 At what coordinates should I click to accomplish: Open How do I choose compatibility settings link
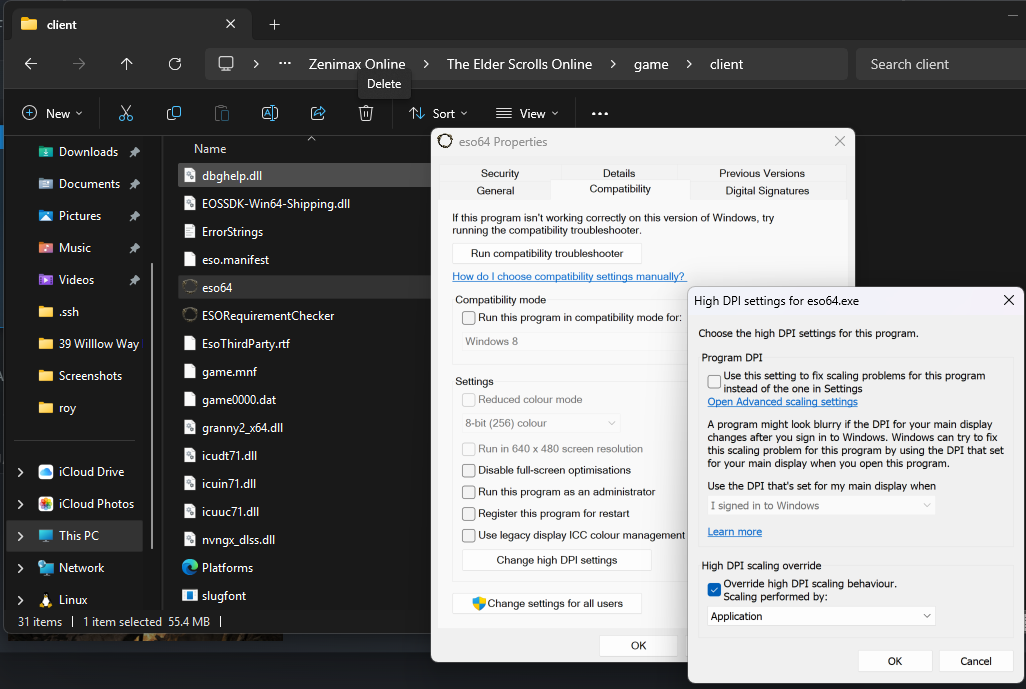tap(568, 277)
